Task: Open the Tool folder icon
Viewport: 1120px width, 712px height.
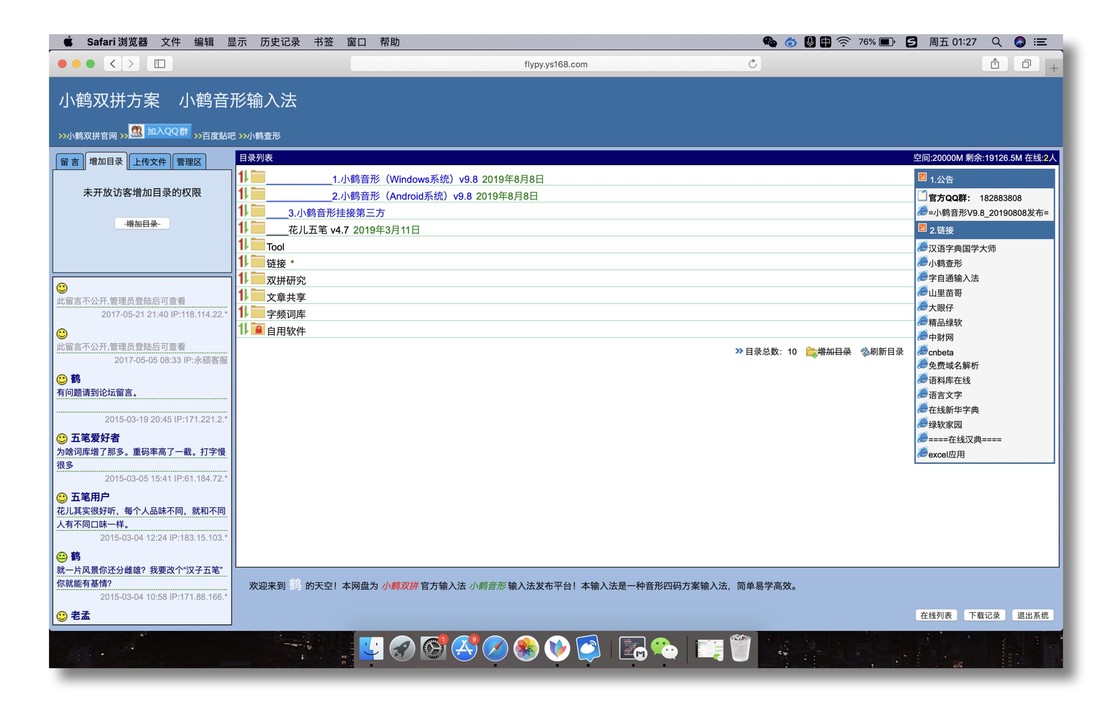Action: [258, 246]
